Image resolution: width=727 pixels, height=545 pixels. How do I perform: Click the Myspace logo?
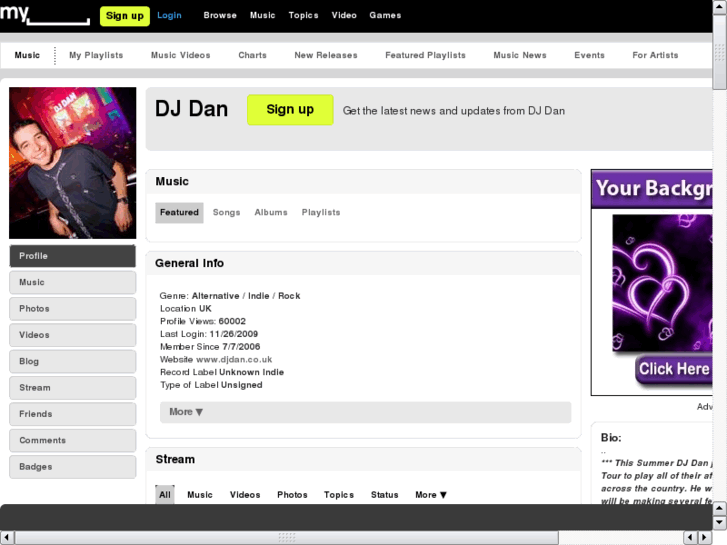pos(45,15)
